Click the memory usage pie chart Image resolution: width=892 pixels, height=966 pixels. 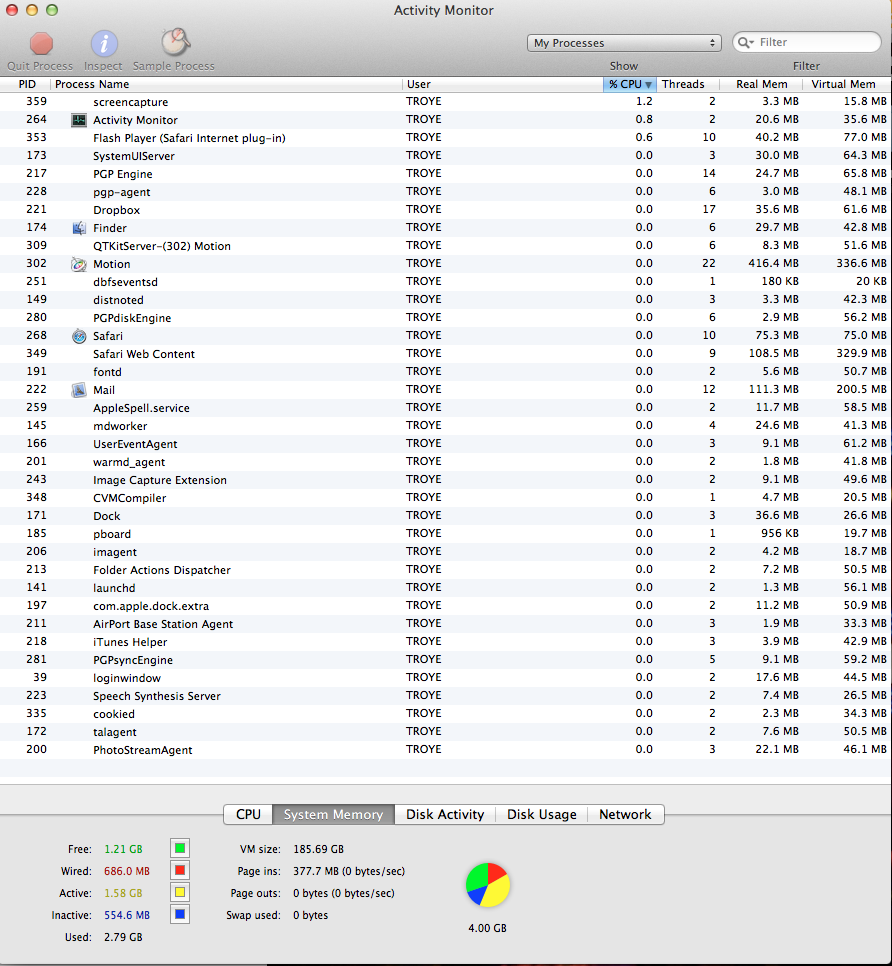click(x=488, y=885)
